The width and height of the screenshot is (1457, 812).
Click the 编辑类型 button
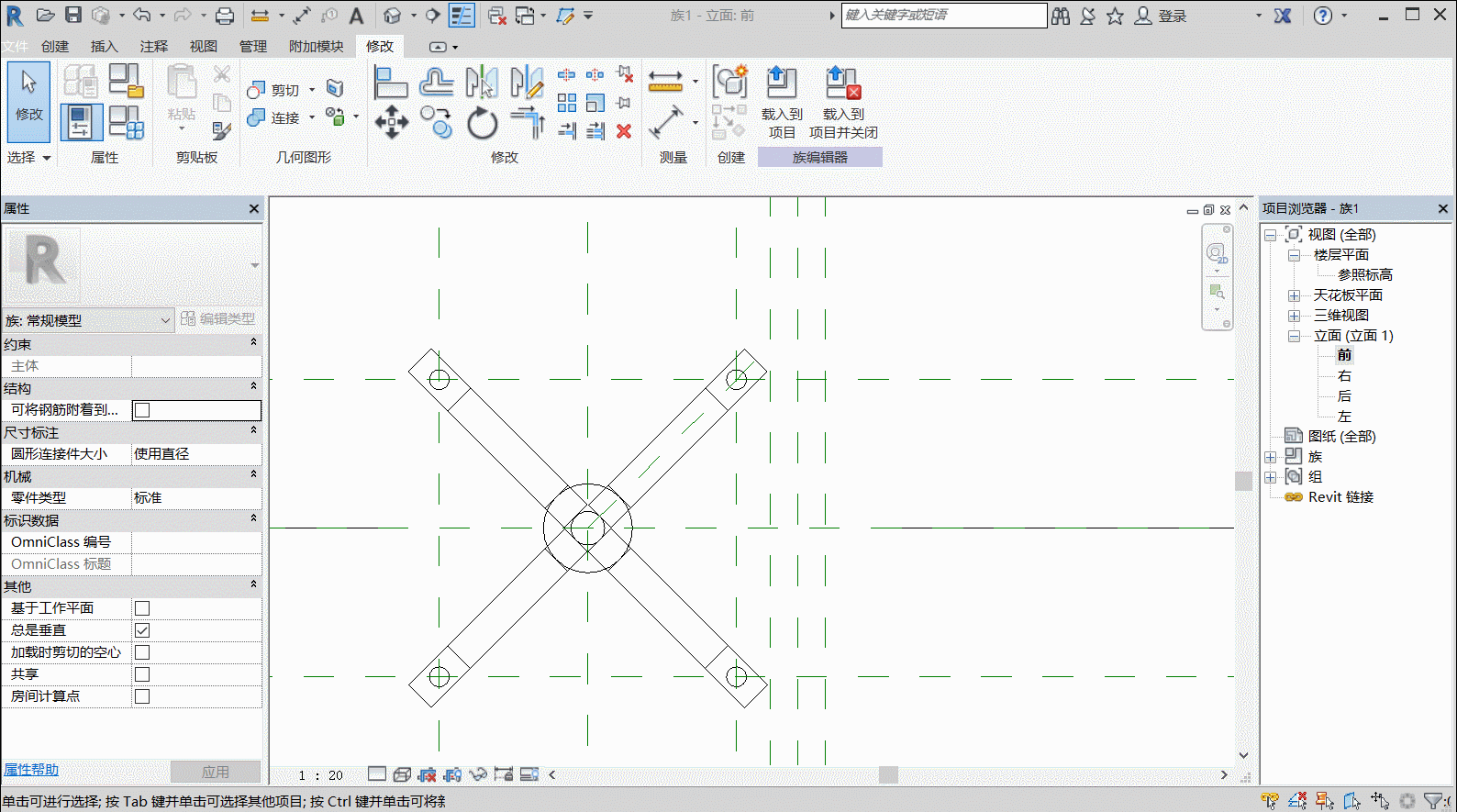[x=218, y=318]
